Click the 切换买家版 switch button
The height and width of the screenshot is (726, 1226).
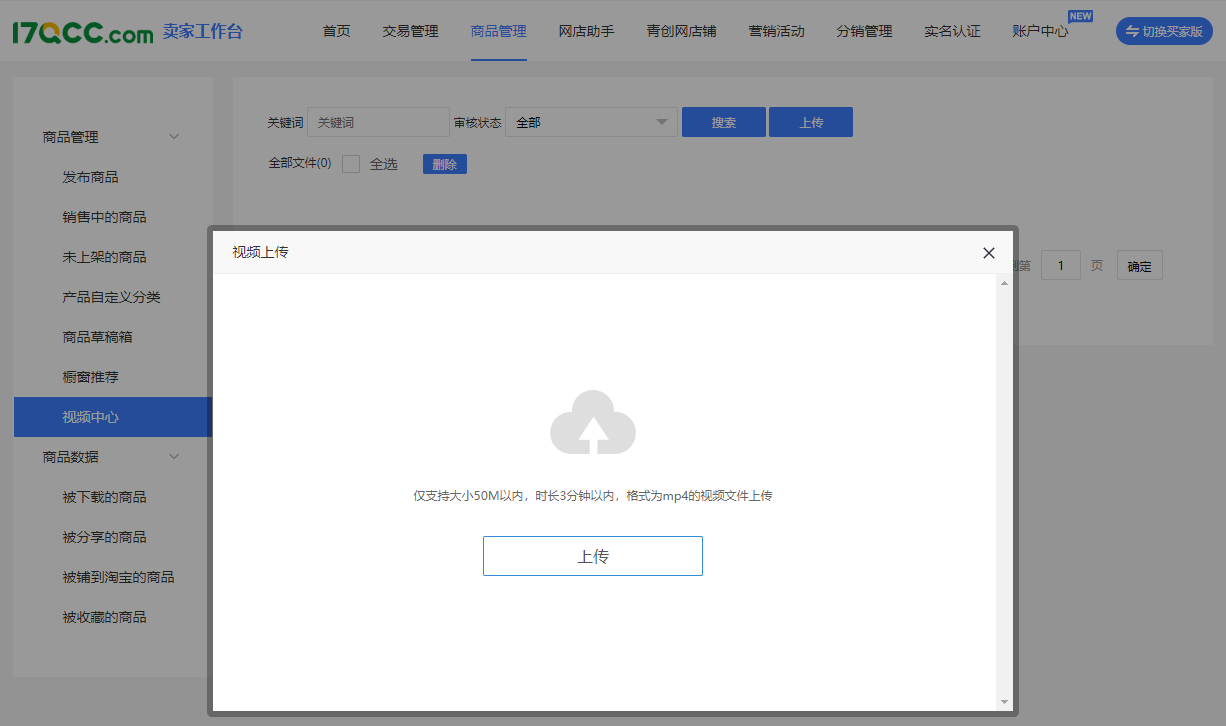pos(1164,31)
